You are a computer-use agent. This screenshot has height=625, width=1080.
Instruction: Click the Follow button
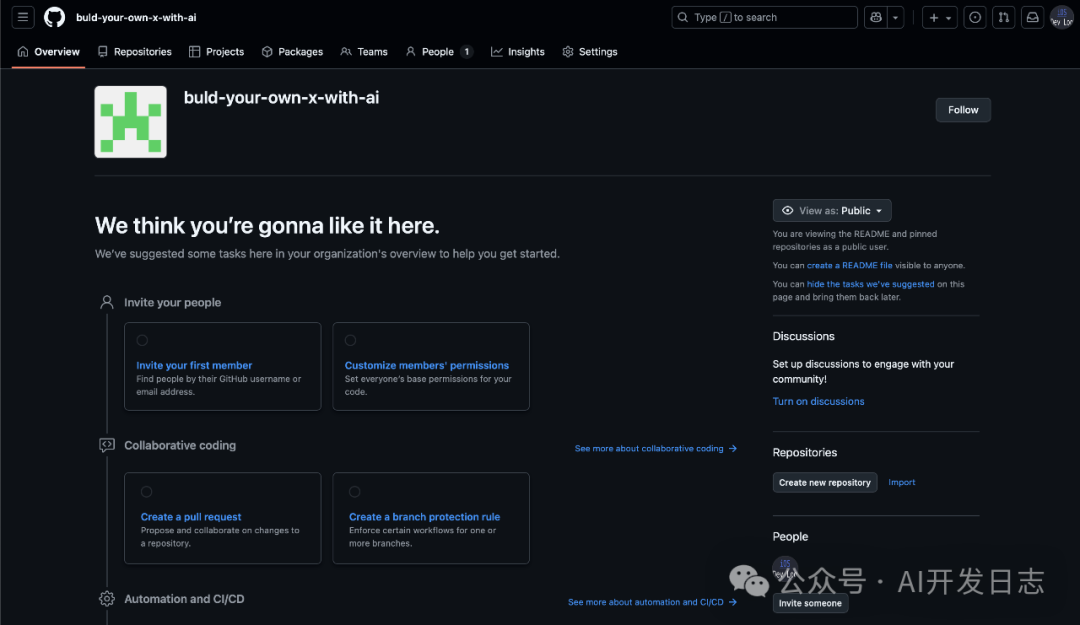point(963,110)
